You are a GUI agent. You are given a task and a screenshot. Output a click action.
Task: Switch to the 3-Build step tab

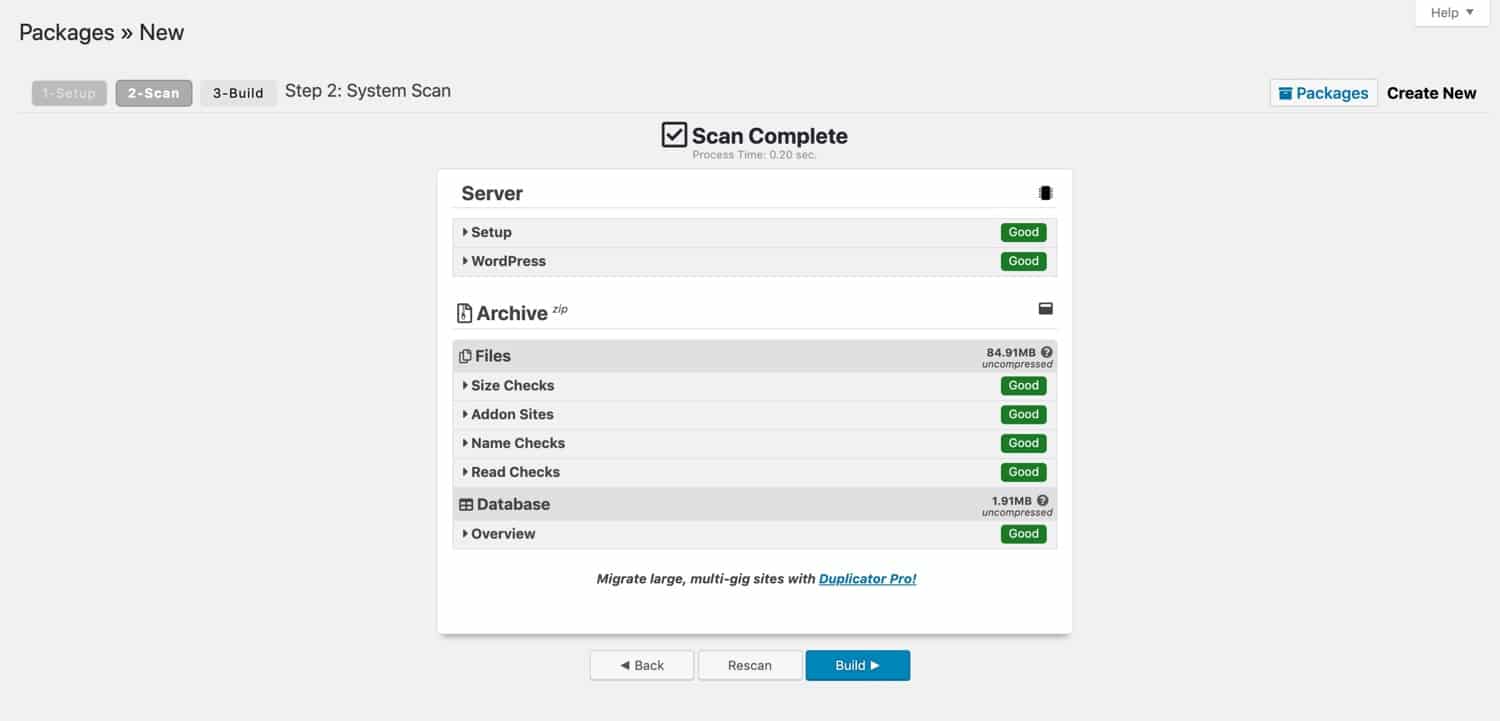[x=238, y=92]
